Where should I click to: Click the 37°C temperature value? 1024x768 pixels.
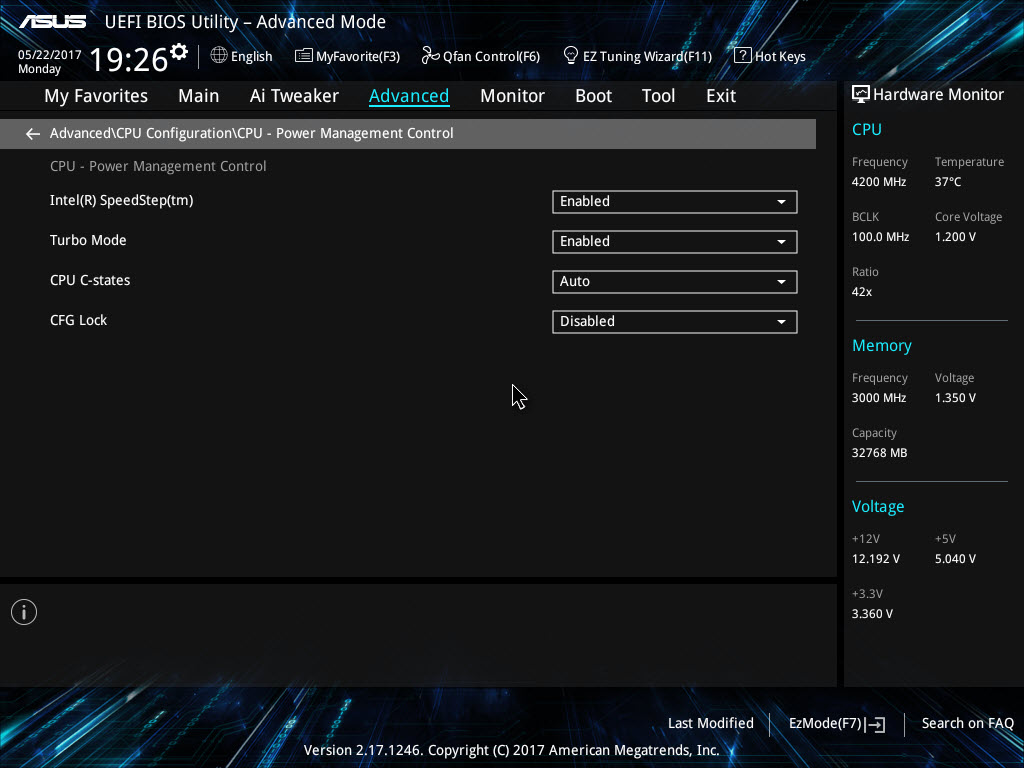[x=948, y=182]
